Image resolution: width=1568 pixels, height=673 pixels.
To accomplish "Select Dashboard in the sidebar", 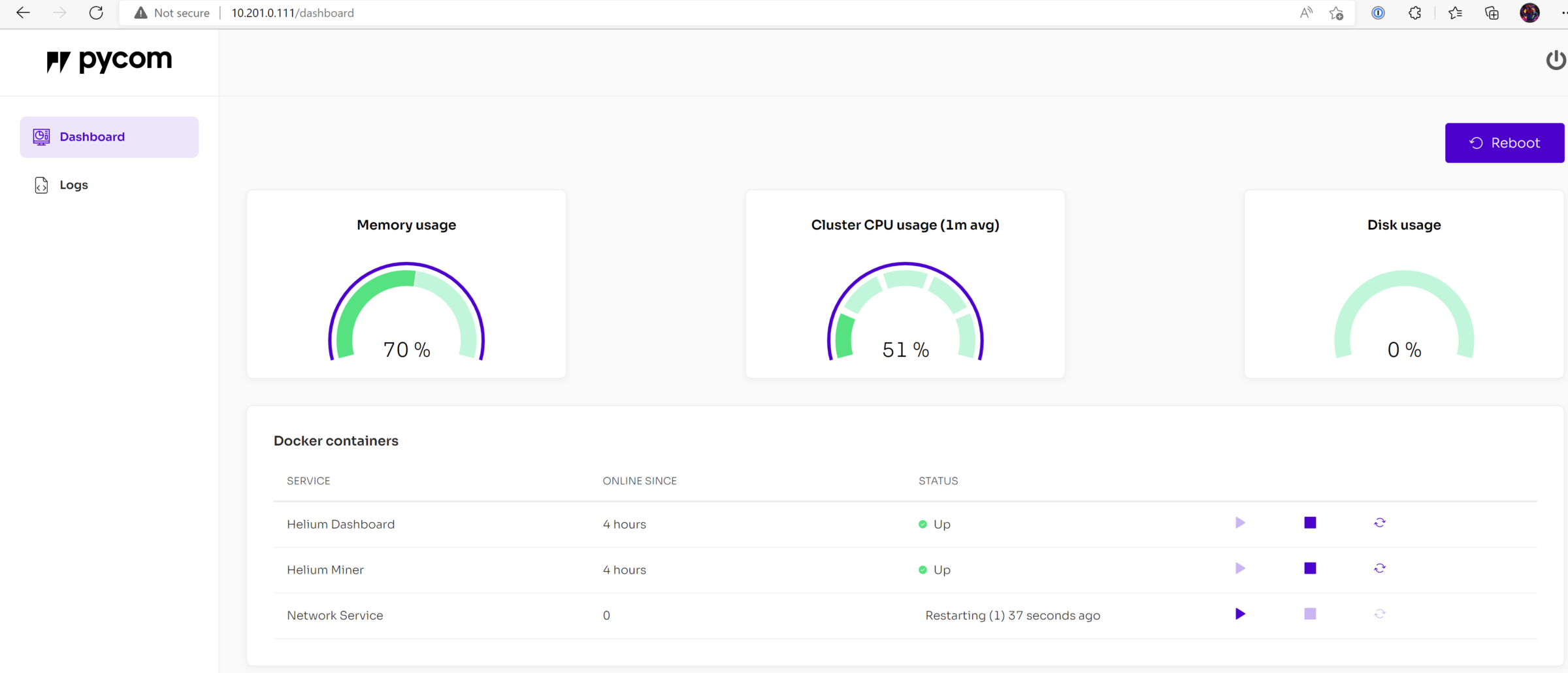I will 92,137.
